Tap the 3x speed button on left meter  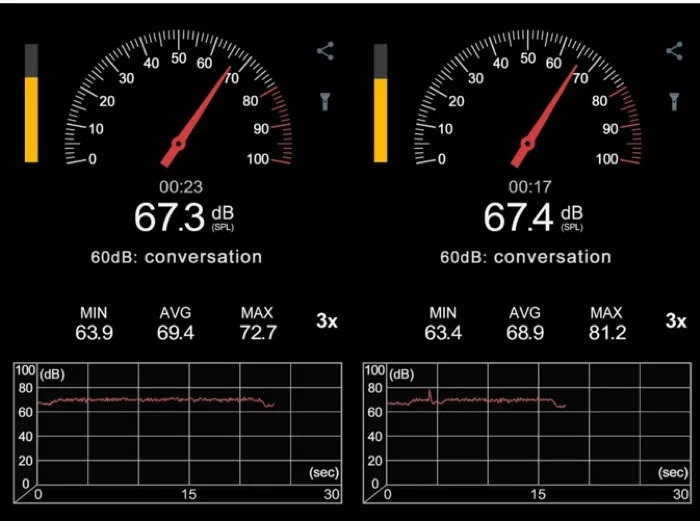tap(327, 321)
